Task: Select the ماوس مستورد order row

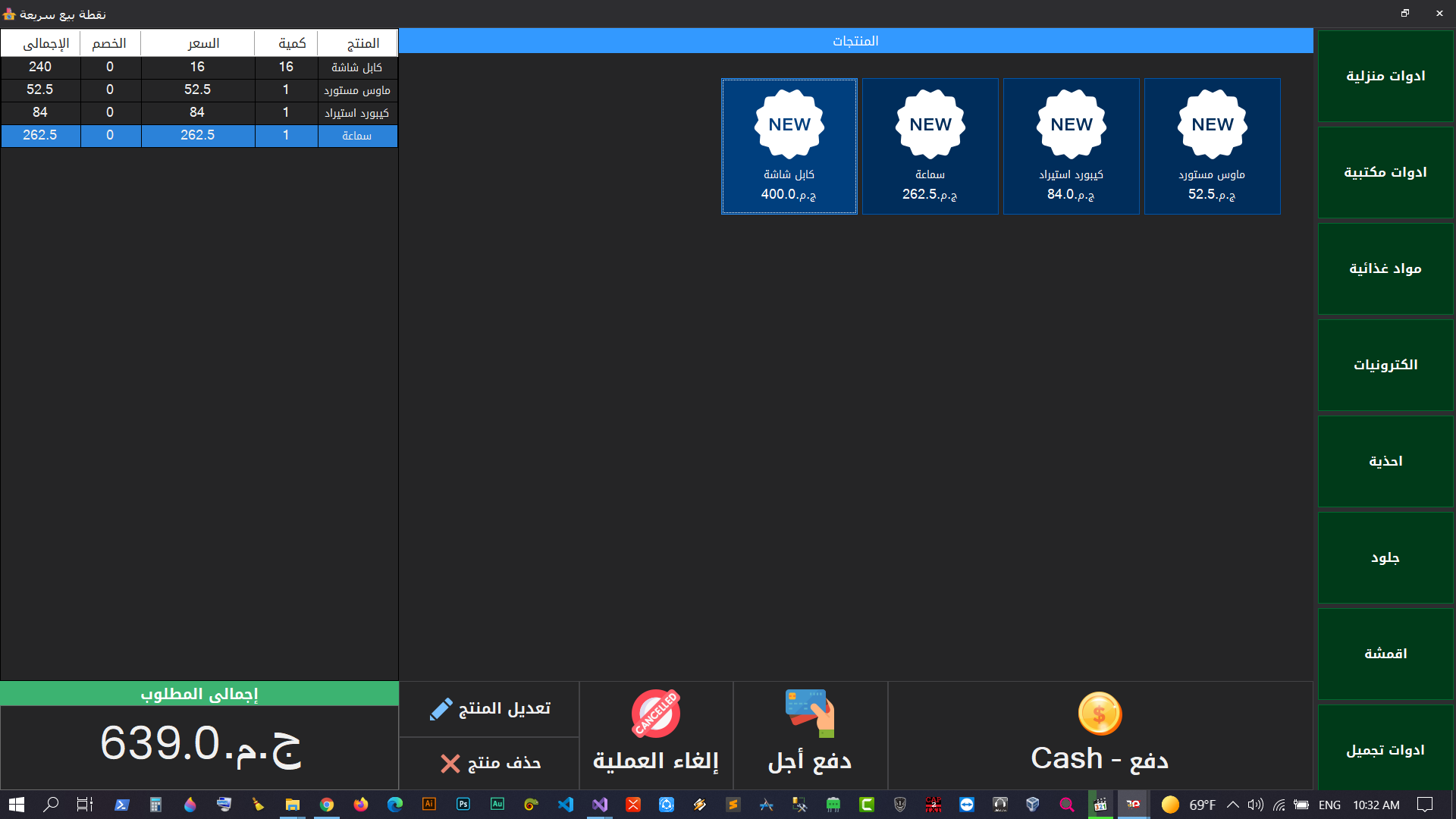Action: [199, 90]
